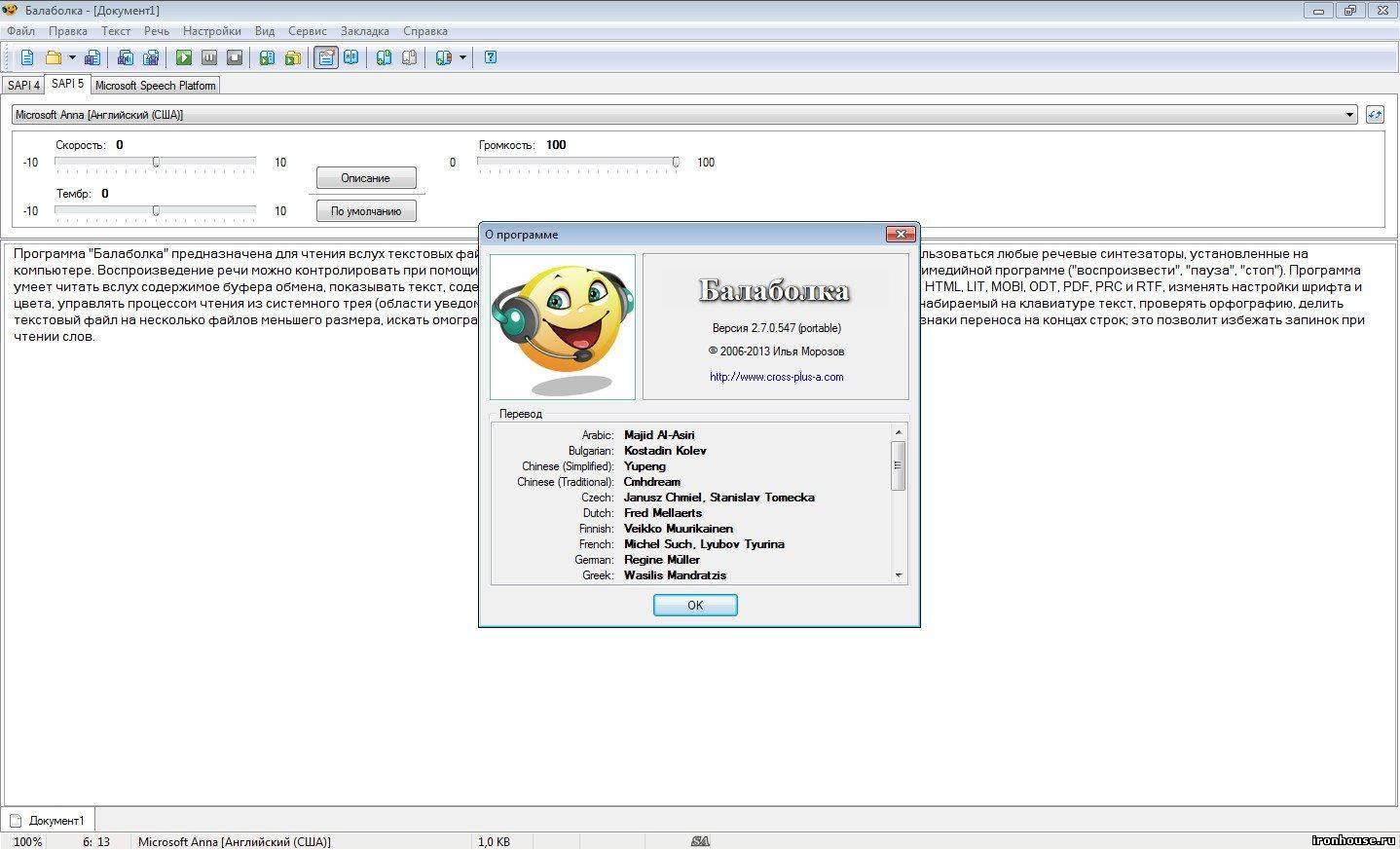1400x850 pixels.
Task: Click the save document toolbar icon
Action: point(92,57)
